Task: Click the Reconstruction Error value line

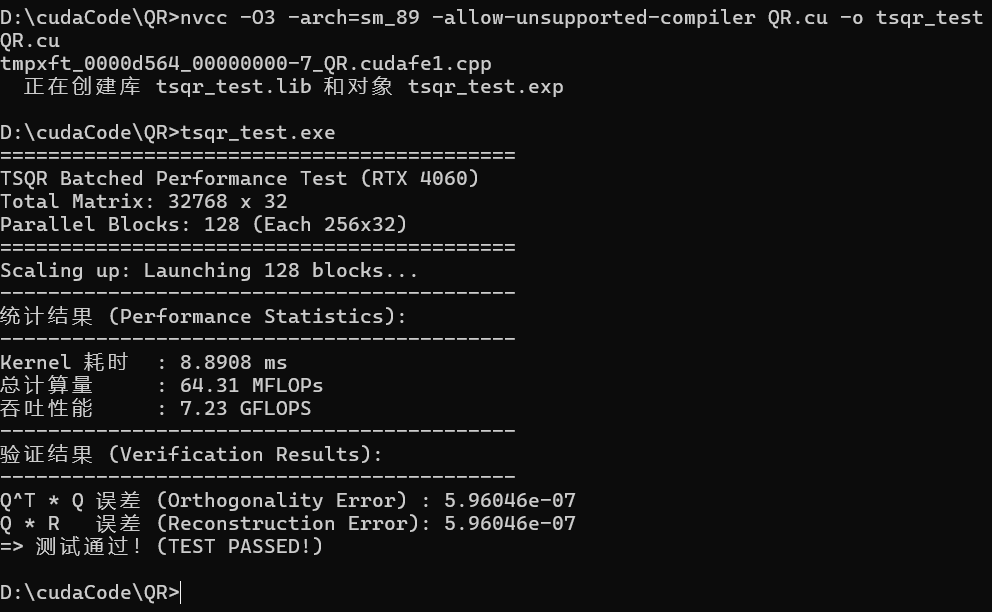Action: pos(288,524)
